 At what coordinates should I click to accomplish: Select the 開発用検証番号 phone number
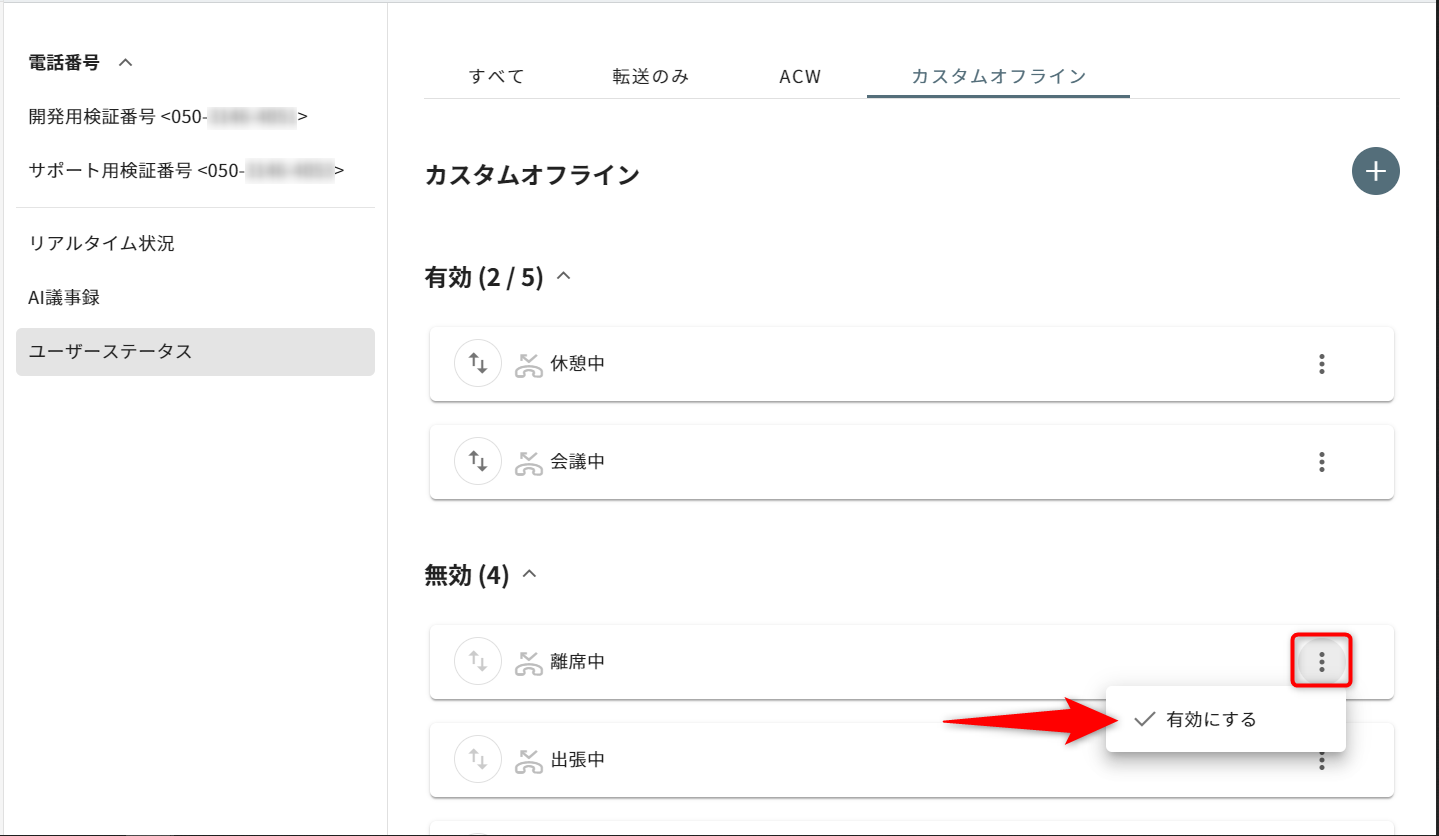168,117
